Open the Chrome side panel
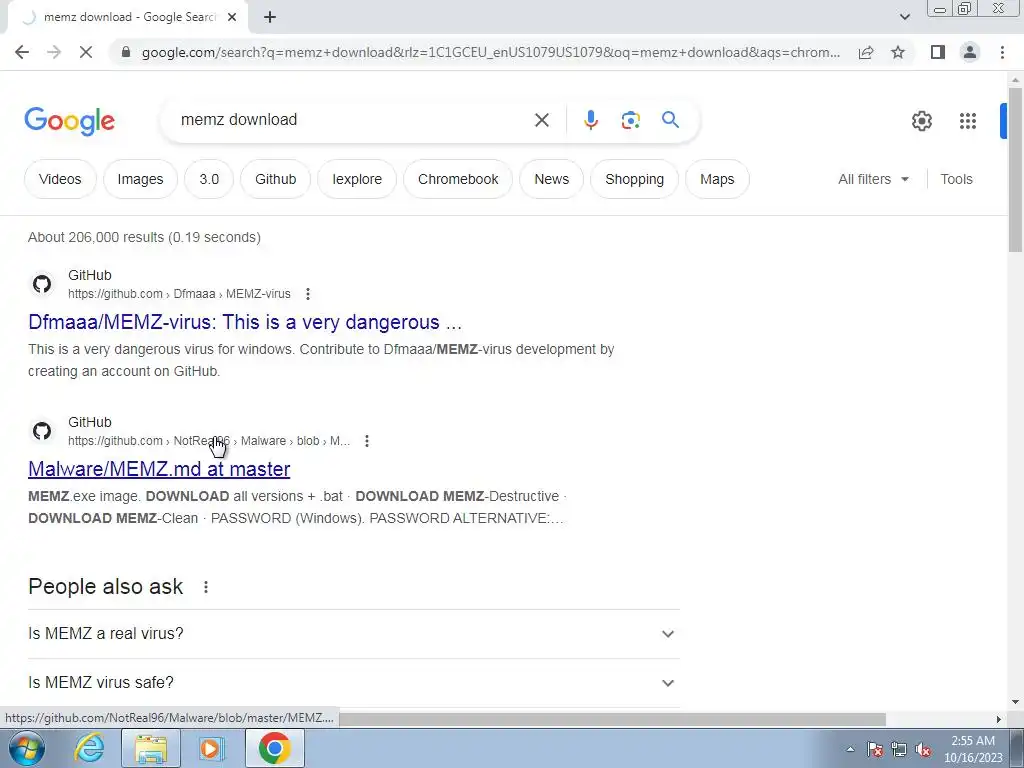 938,52
